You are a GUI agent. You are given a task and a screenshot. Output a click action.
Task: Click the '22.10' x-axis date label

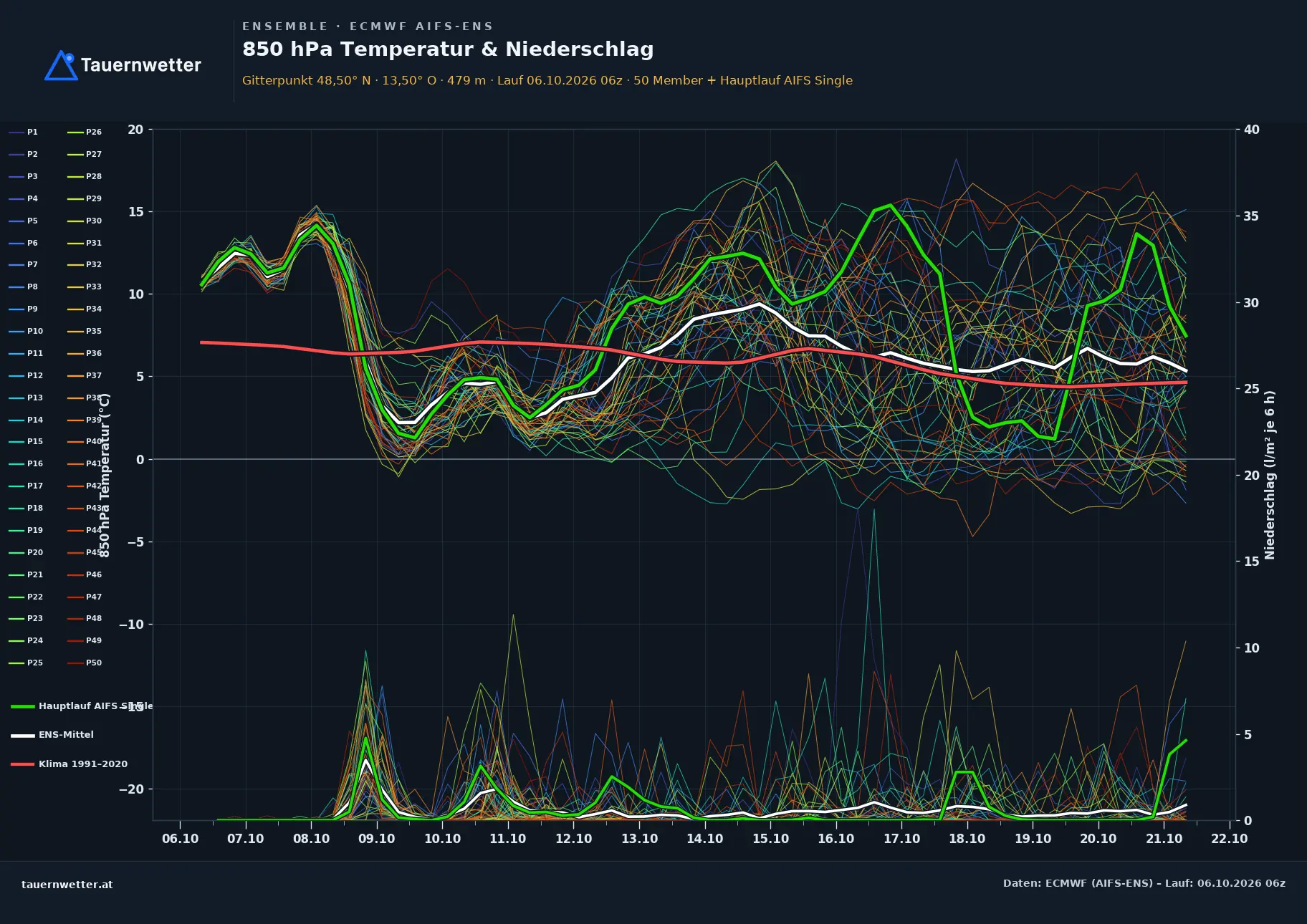[x=1230, y=839]
